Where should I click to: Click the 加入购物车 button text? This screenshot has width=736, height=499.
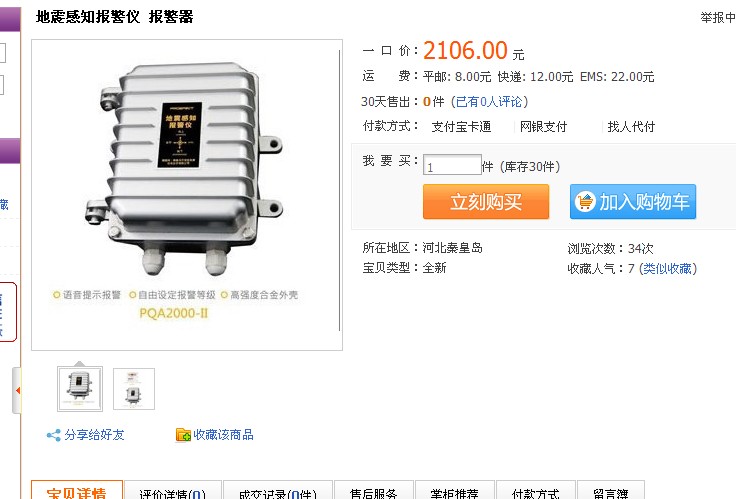point(644,202)
